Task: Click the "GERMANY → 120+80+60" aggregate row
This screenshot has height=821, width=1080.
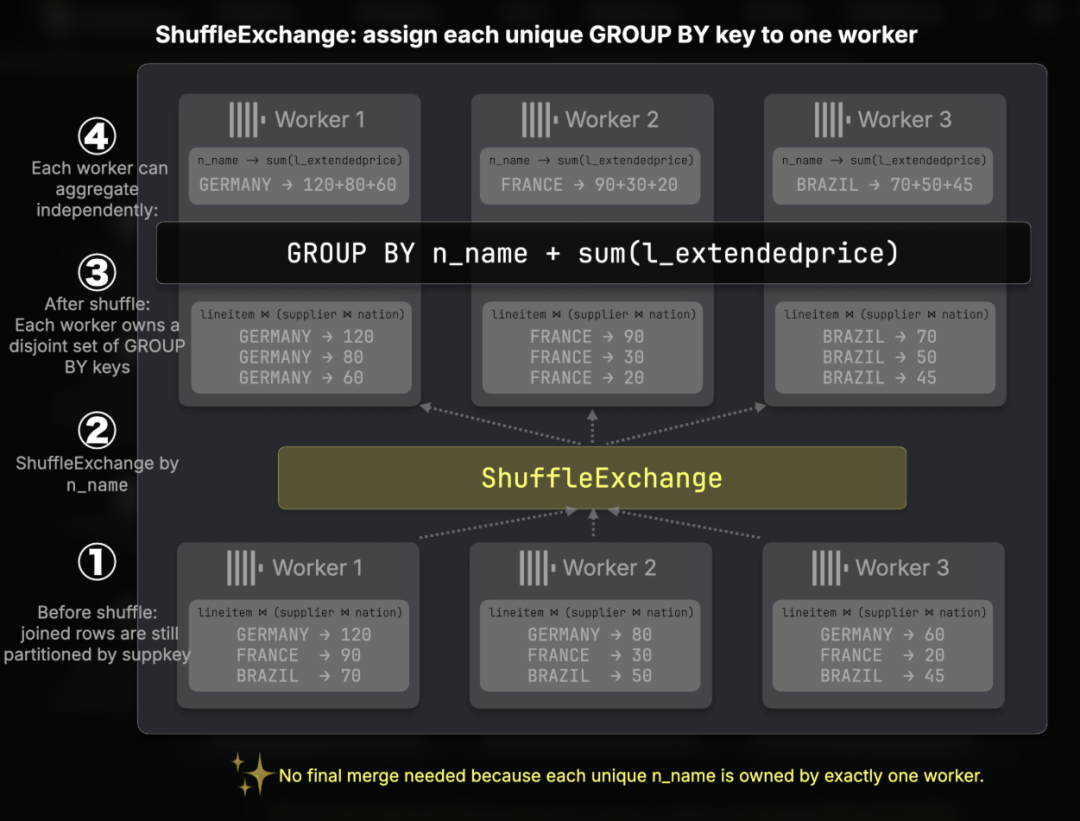Action: (298, 185)
